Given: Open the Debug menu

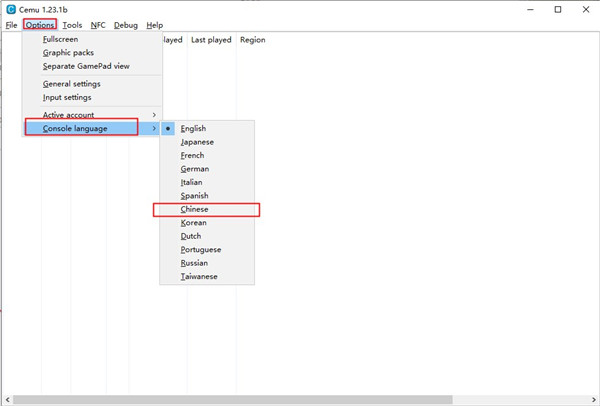Looking at the screenshot, I should 126,25.
